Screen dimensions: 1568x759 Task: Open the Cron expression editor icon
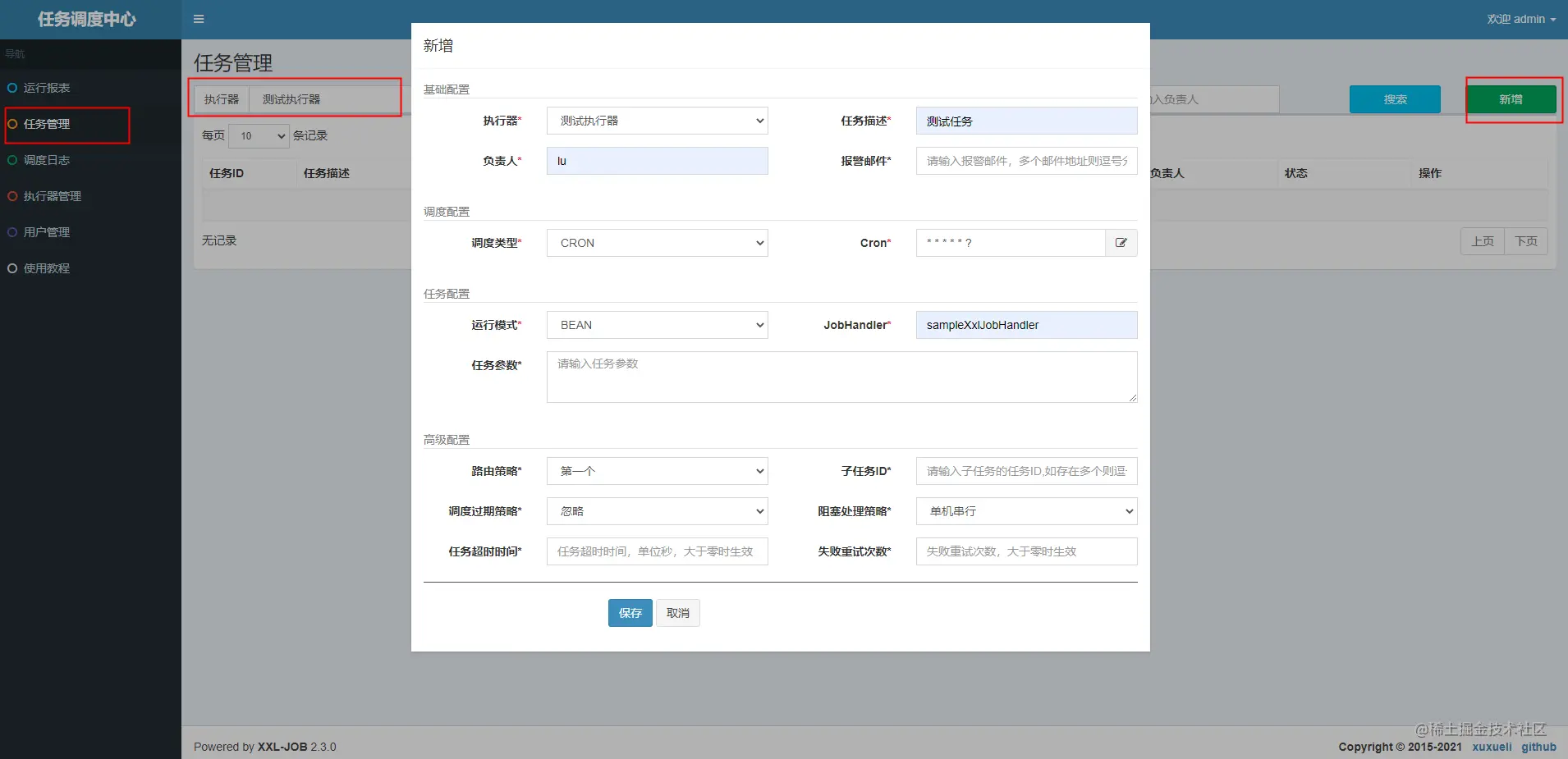(1121, 243)
